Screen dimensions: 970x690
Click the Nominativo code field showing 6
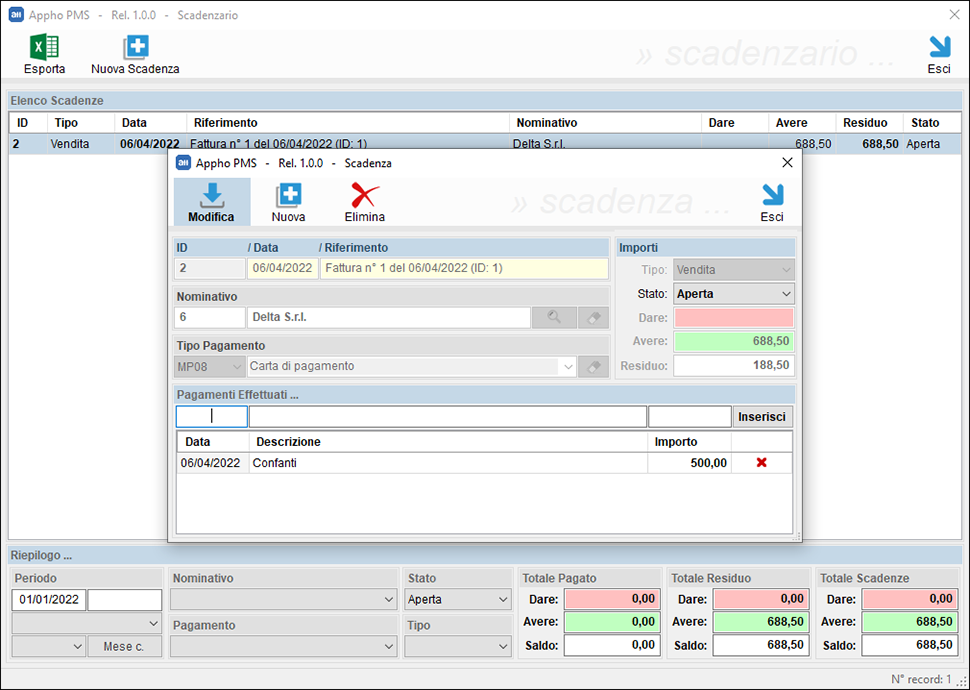[x=210, y=317]
